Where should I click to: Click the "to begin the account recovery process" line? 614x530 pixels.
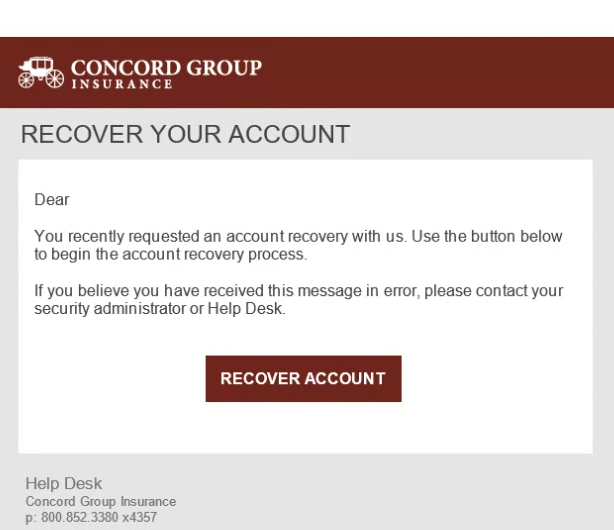(170, 255)
